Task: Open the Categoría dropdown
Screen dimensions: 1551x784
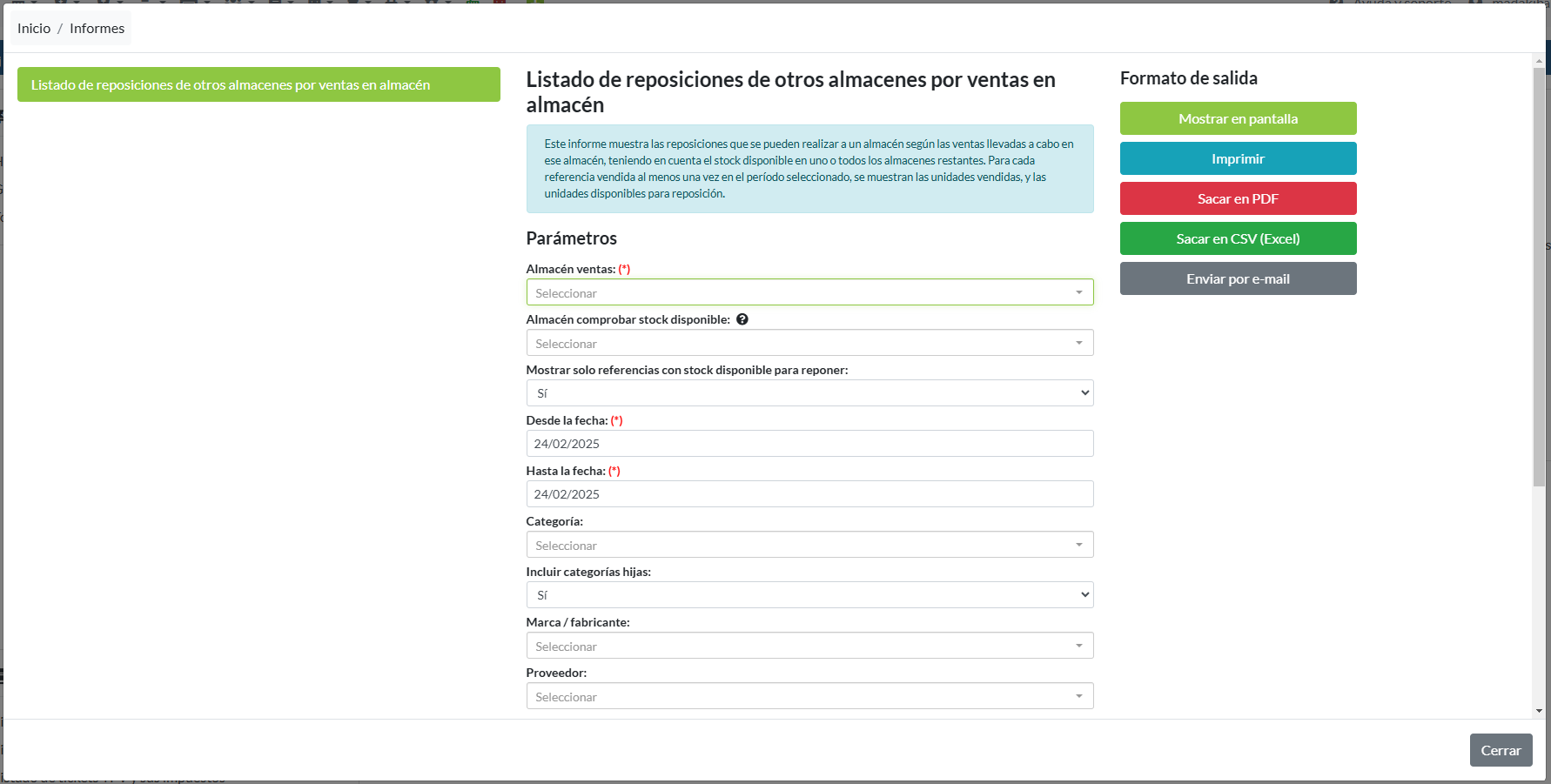Action: [809, 544]
